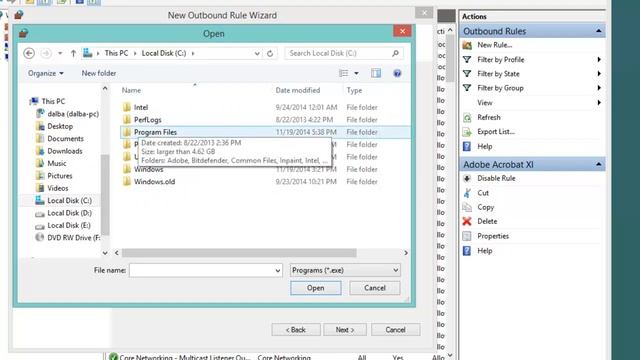Select Desktop in navigation pane
Image resolution: width=640 pixels, height=360 pixels.
click(60, 126)
